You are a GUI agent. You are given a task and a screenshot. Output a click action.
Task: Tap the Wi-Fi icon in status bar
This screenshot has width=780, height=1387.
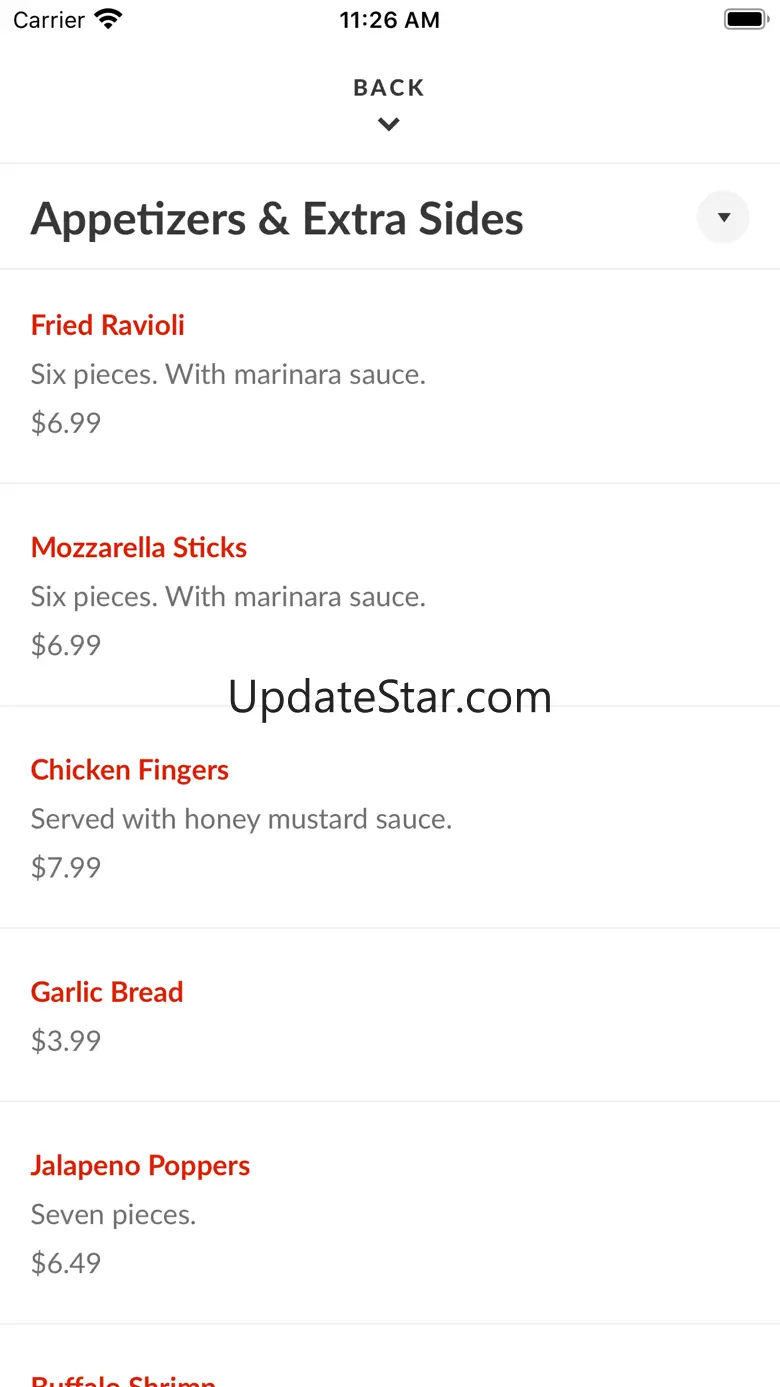[x=108, y=19]
